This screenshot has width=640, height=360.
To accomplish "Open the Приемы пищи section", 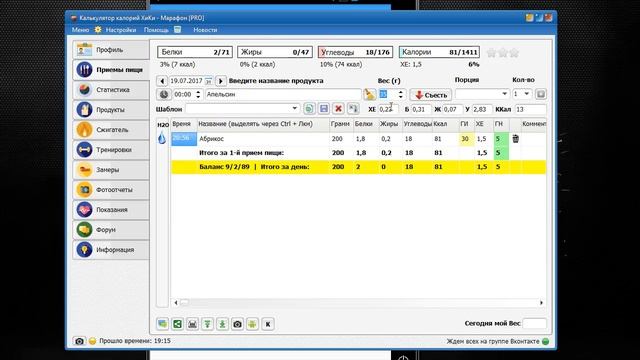I will 111,70.
